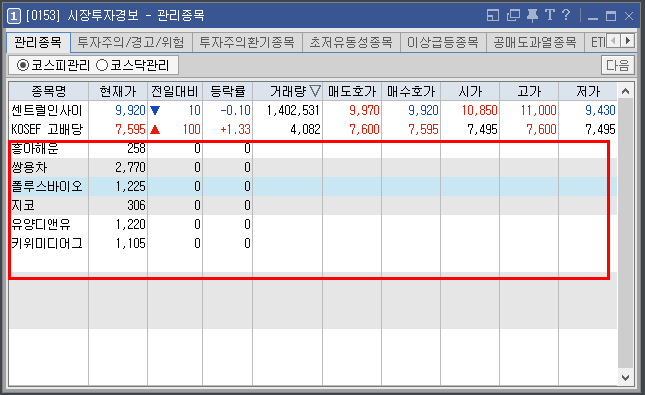Screen dimensions: 645x395
Task: Click the scrollbar up arrow
Action: pos(626,91)
